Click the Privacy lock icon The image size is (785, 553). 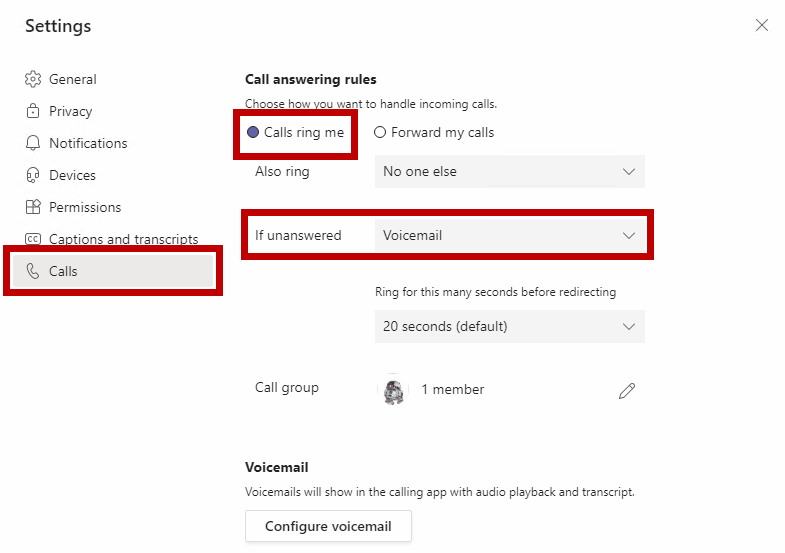point(33,111)
